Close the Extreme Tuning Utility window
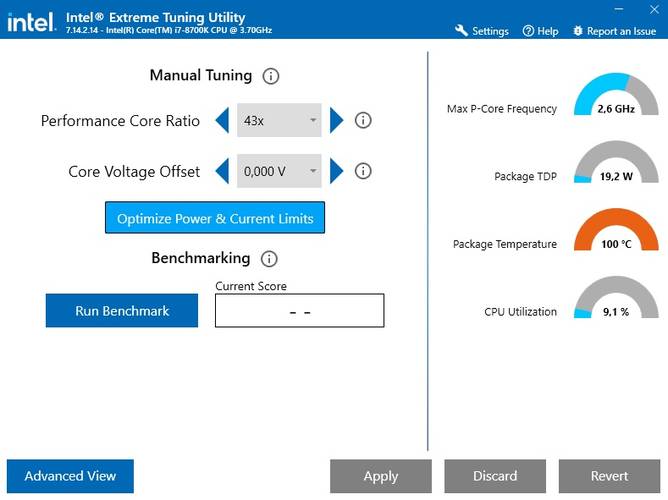668x500 pixels. [x=654, y=9]
